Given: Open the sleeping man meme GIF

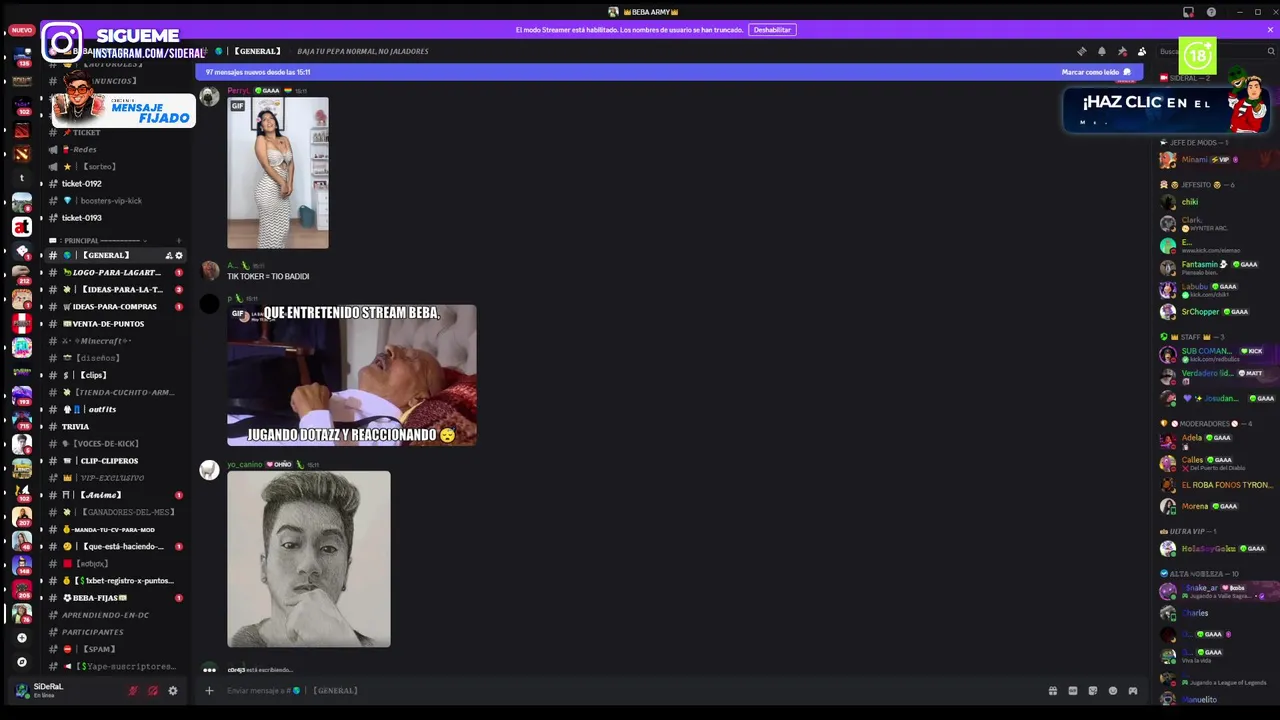Looking at the screenshot, I should tap(352, 375).
